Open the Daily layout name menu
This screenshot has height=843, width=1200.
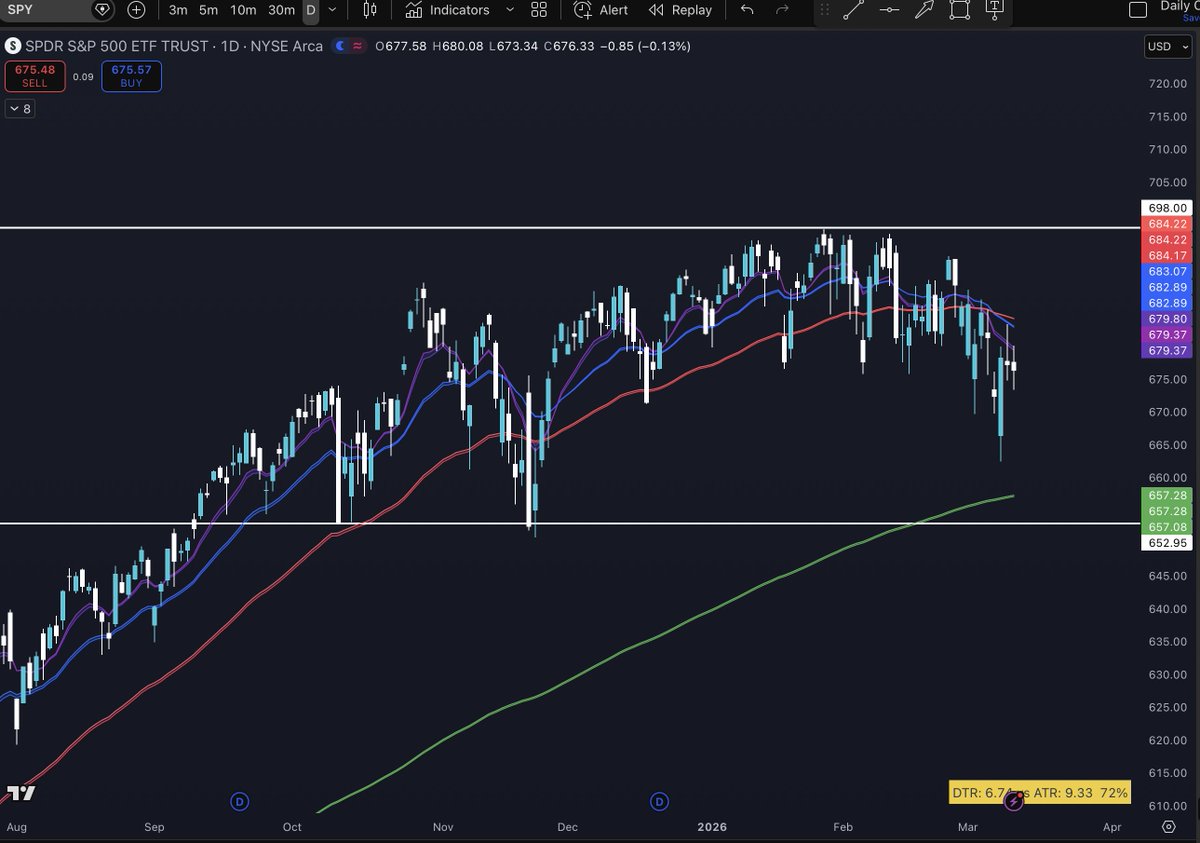pos(1180,9)
